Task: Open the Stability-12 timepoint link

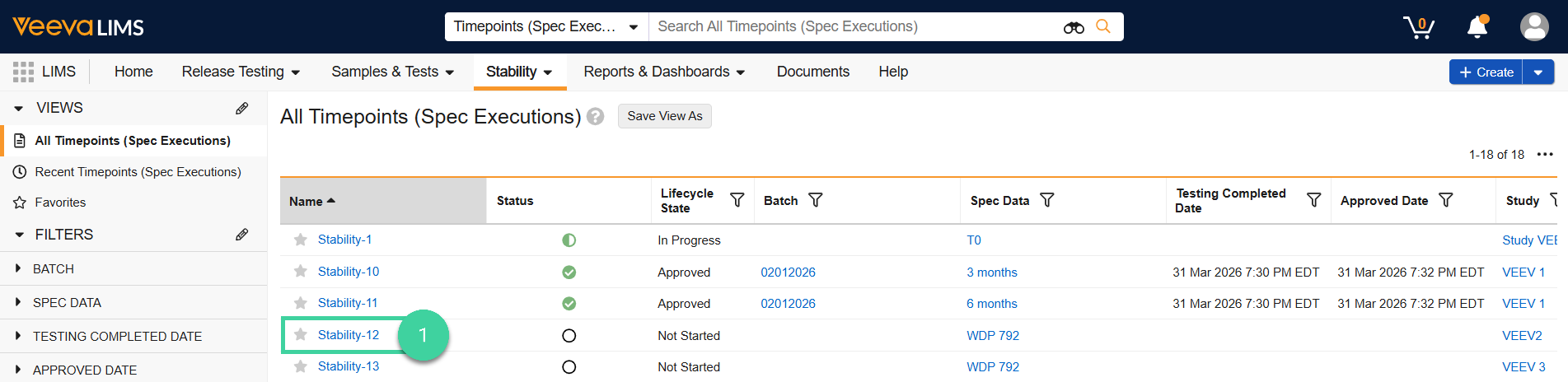Action: click(x=349, y=335)
